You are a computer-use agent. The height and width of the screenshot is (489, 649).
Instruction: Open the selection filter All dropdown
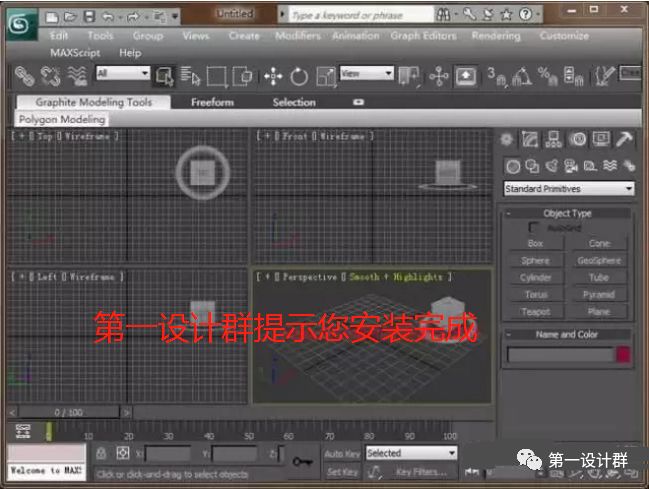click(123, 73)
